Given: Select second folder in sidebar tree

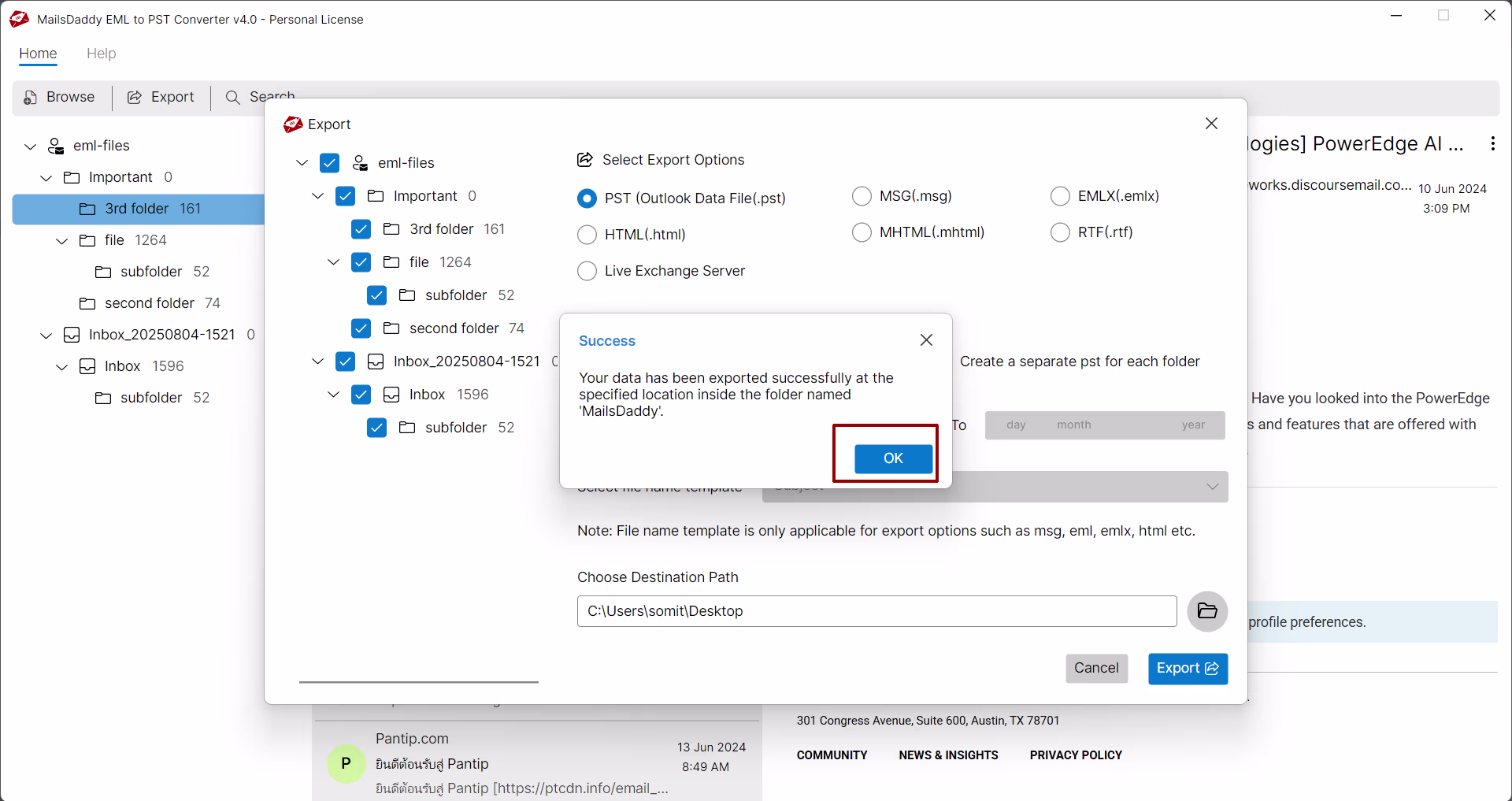Looking at the screenshot, I should tap(150, 303).
